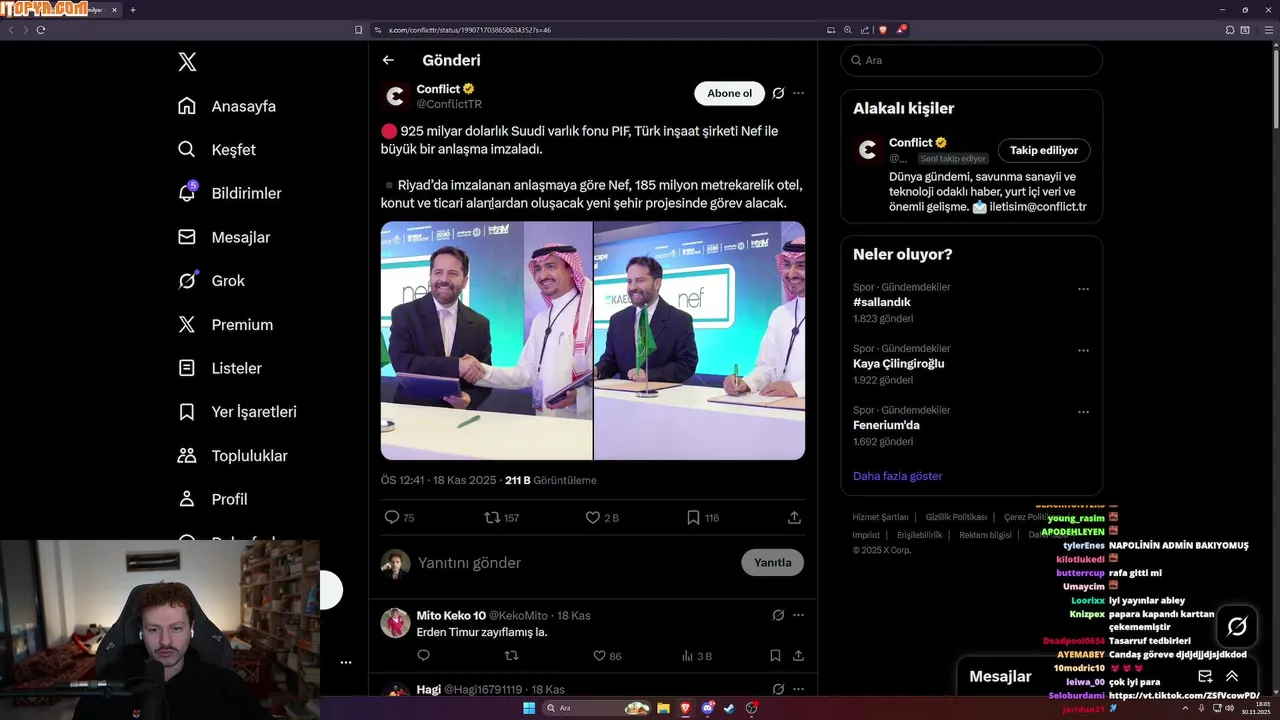Reply to Mito Keko's comment
The height and width of the screenshot is (720, 1280).
423,656
